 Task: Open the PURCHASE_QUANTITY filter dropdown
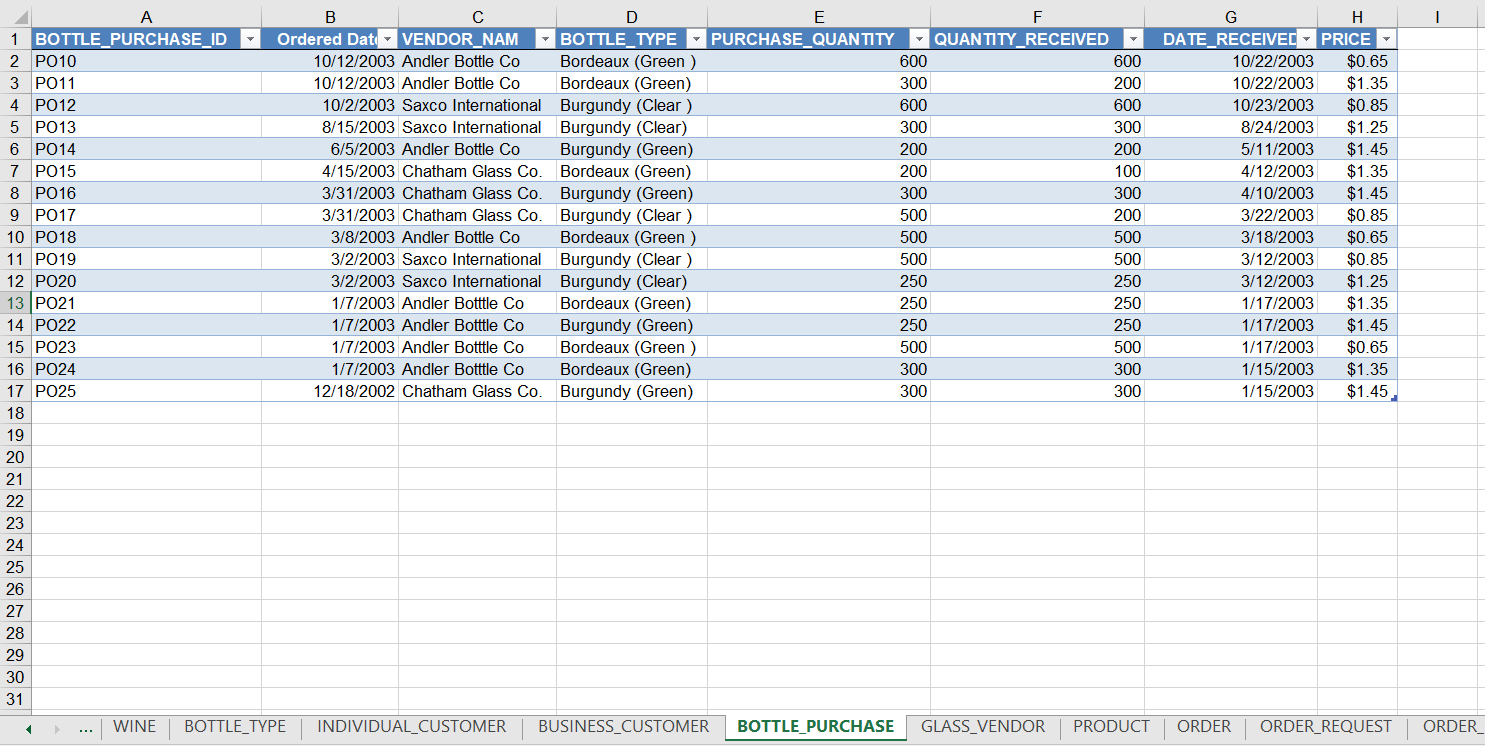coord(919,38)
